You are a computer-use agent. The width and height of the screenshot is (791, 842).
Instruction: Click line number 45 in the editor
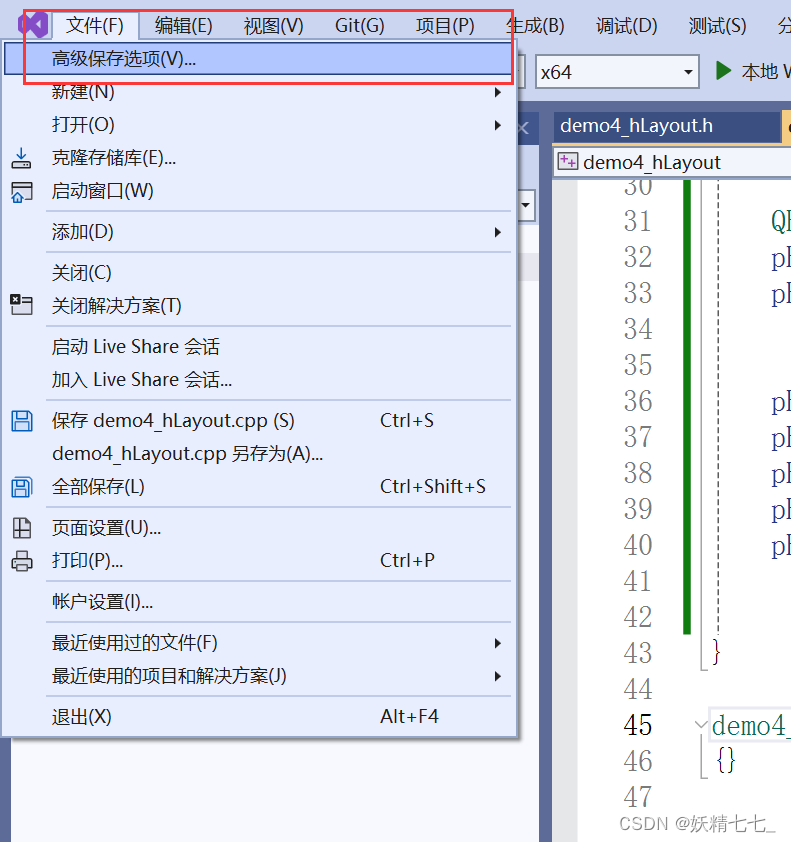[637, 725]
